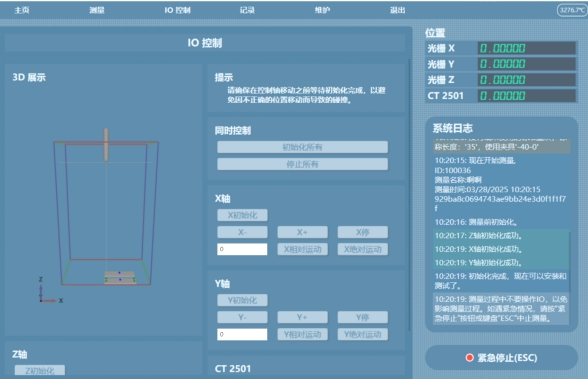
Task: Click the 停止所有 stop all button
Action: (x=302, y=164)
